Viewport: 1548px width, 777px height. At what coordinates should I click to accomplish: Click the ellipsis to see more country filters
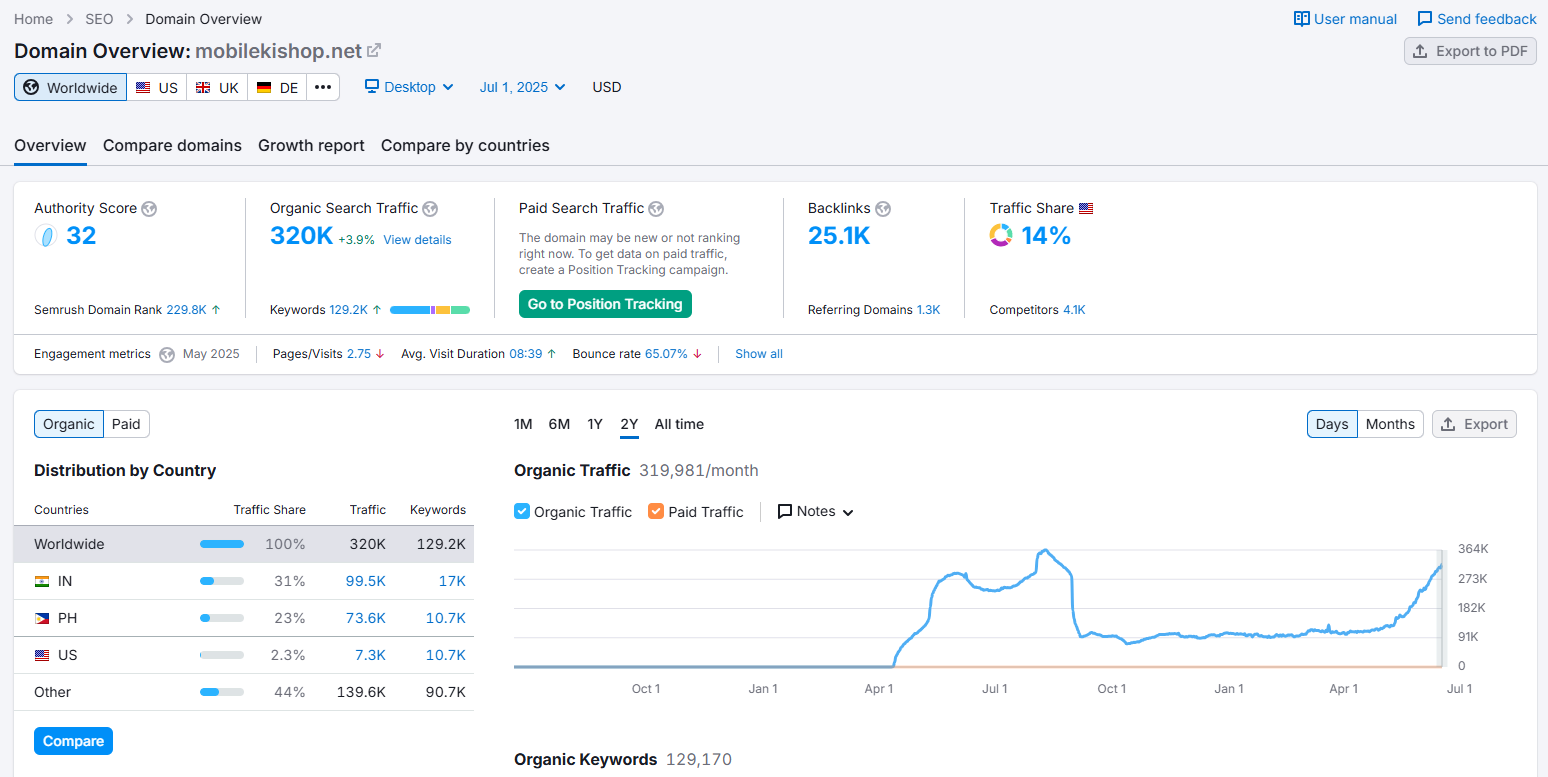pyautogui.click(x=323, y=87)
